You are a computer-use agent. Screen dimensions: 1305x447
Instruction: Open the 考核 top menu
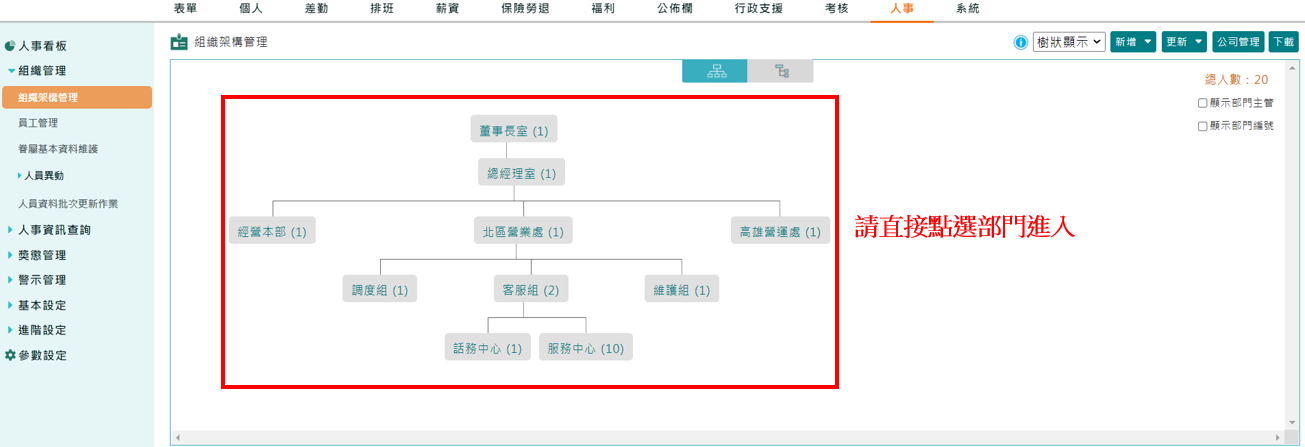(x=837, y=8)
